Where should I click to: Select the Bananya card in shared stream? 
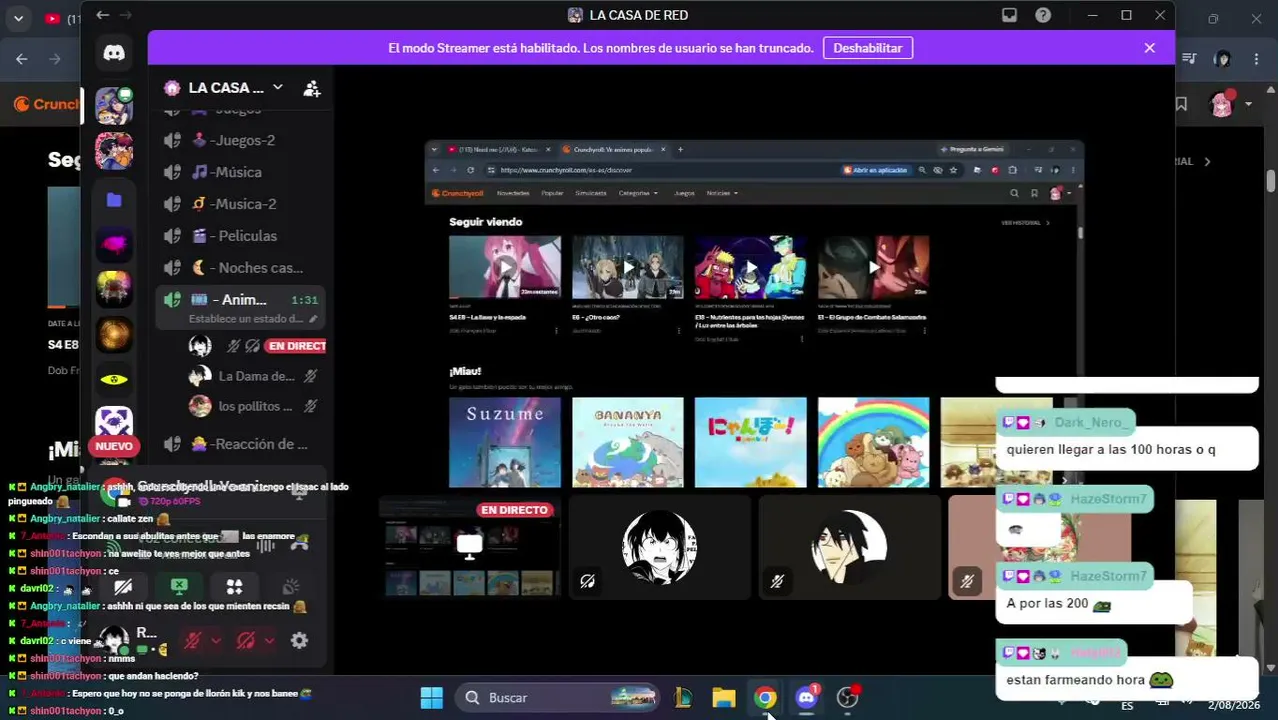[x=628, y=442]
